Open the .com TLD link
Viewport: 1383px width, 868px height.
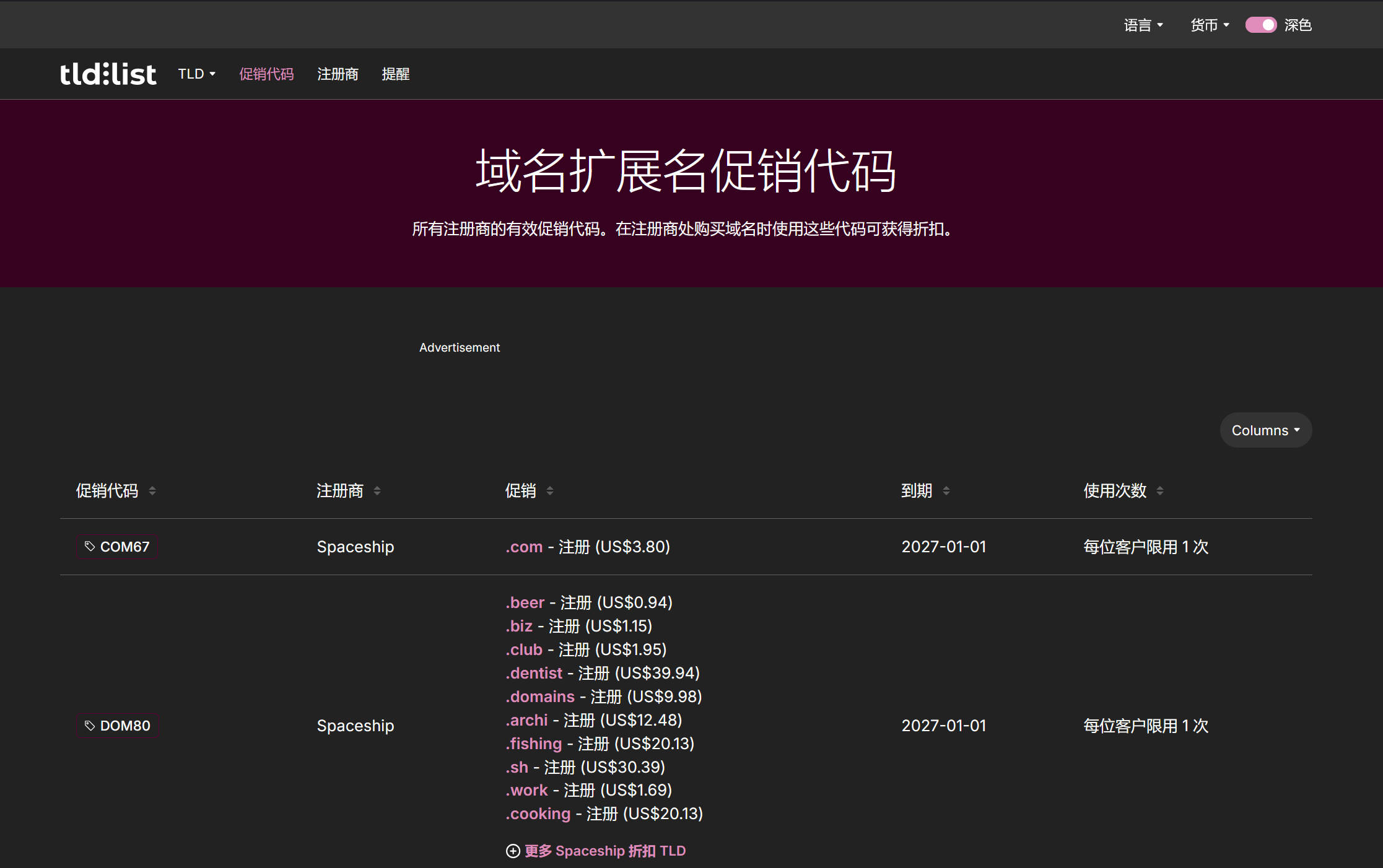(x=524, y=547)
